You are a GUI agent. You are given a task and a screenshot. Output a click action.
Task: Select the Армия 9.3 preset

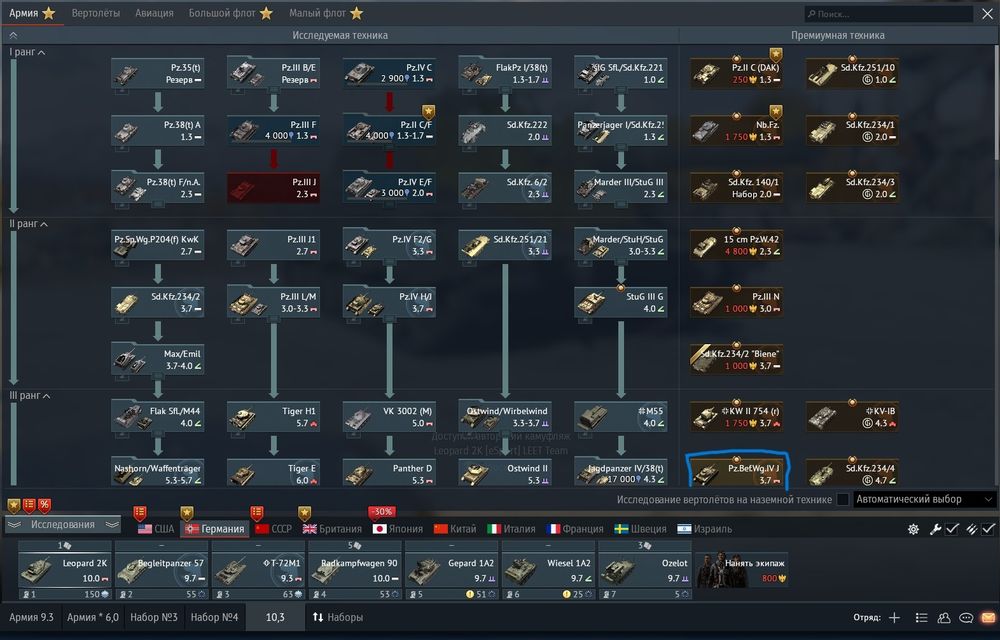31,617
